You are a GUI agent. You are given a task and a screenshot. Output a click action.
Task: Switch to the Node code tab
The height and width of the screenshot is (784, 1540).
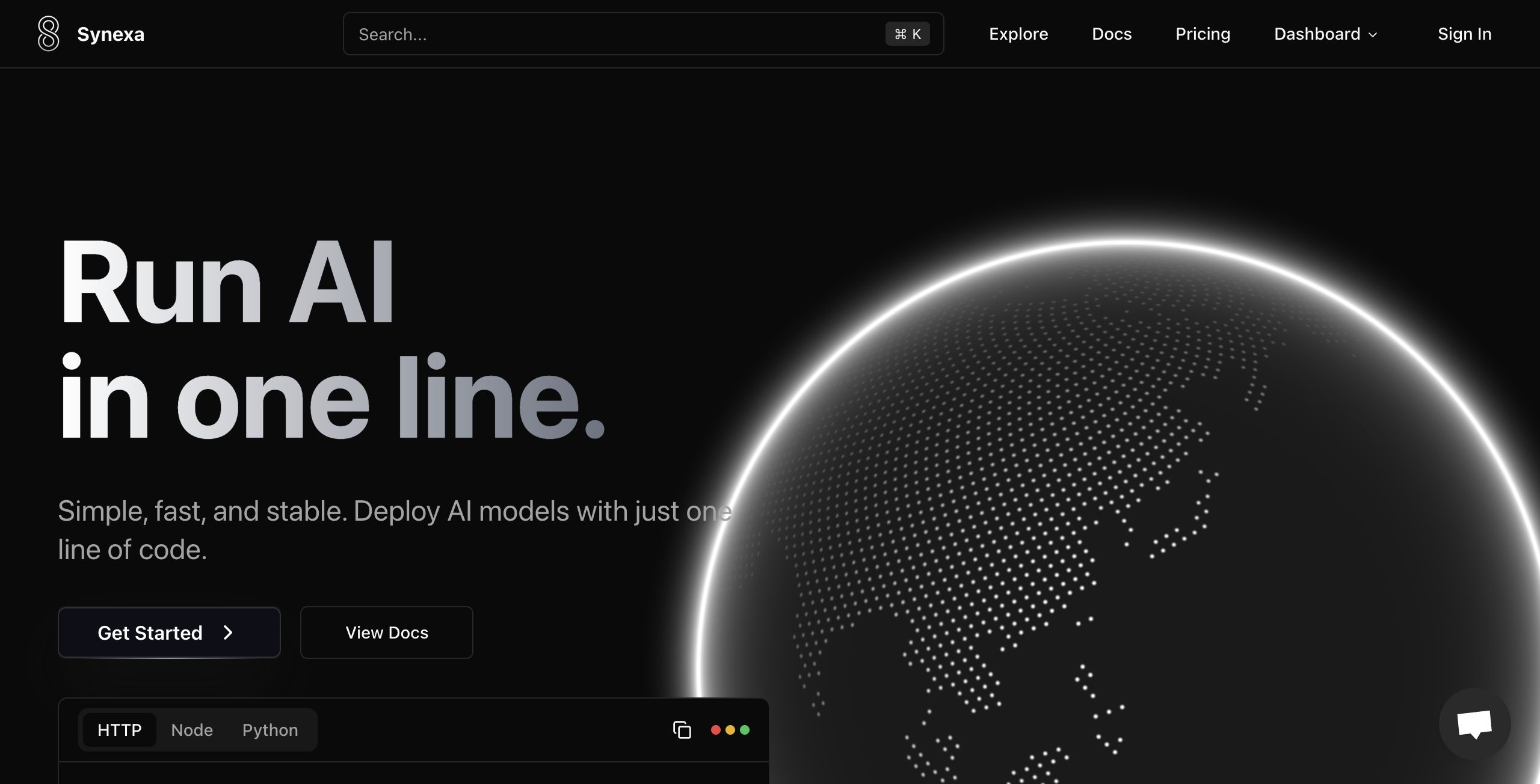tap(192, 730)
